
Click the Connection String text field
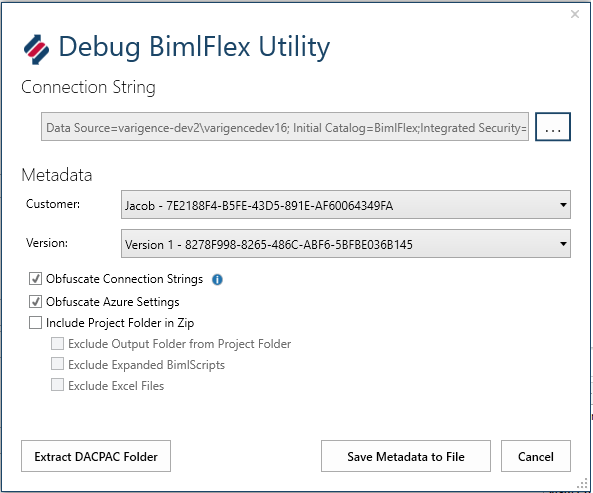pyautogui.click(x=285, y=127)
